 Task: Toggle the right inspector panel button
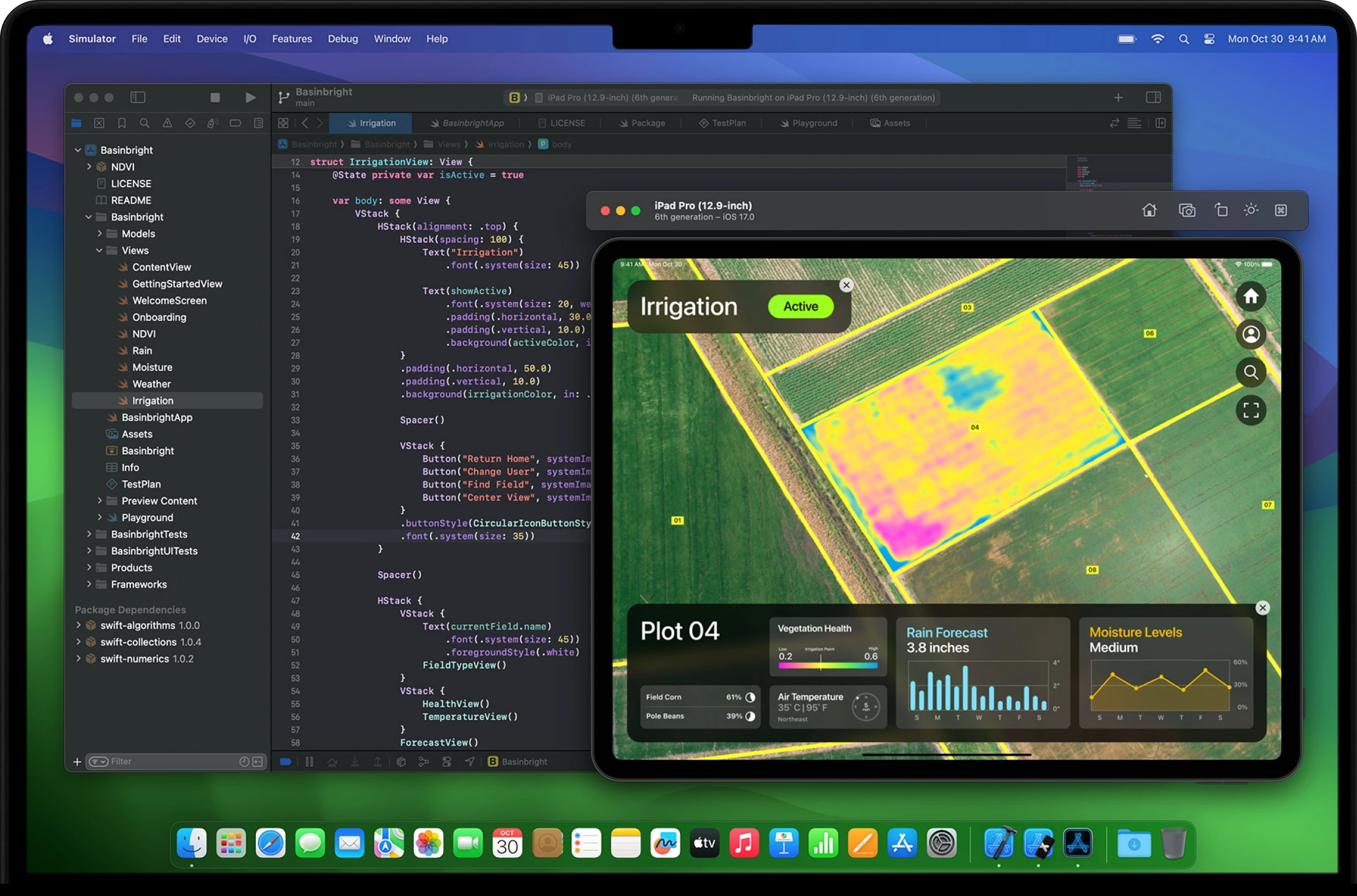point(1153,98)
